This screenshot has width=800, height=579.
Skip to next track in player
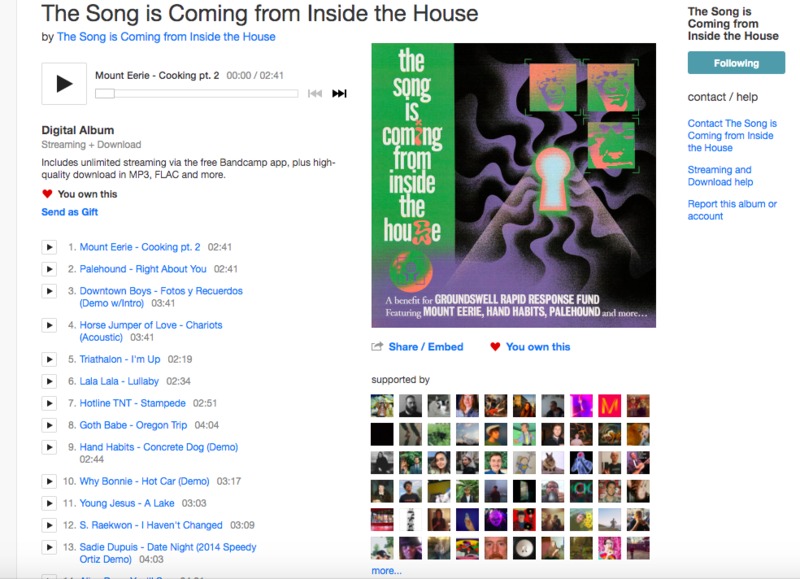tap(339, 93)
